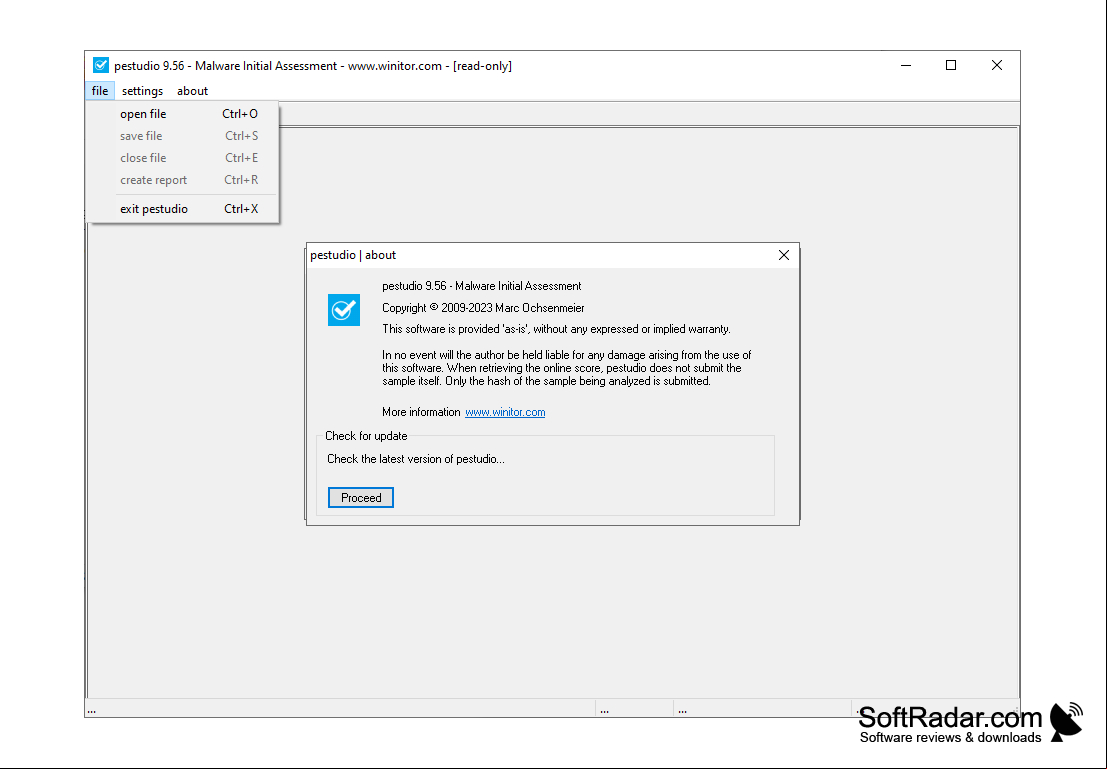This screenshot has width=1107, height=769.
Task: Click the 'Copyright © 2009-2023 Marc Ochsenmeier' line
Action: click(483, 308)
